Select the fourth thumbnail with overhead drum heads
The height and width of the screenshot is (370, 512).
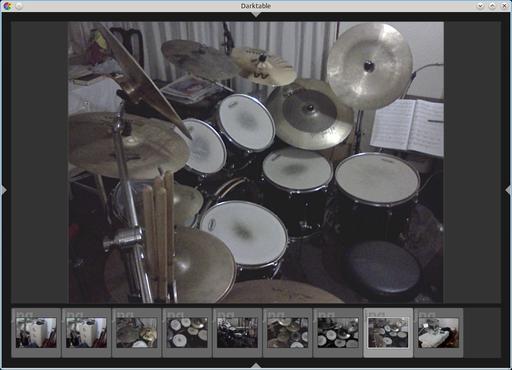(x=187, y=333)
